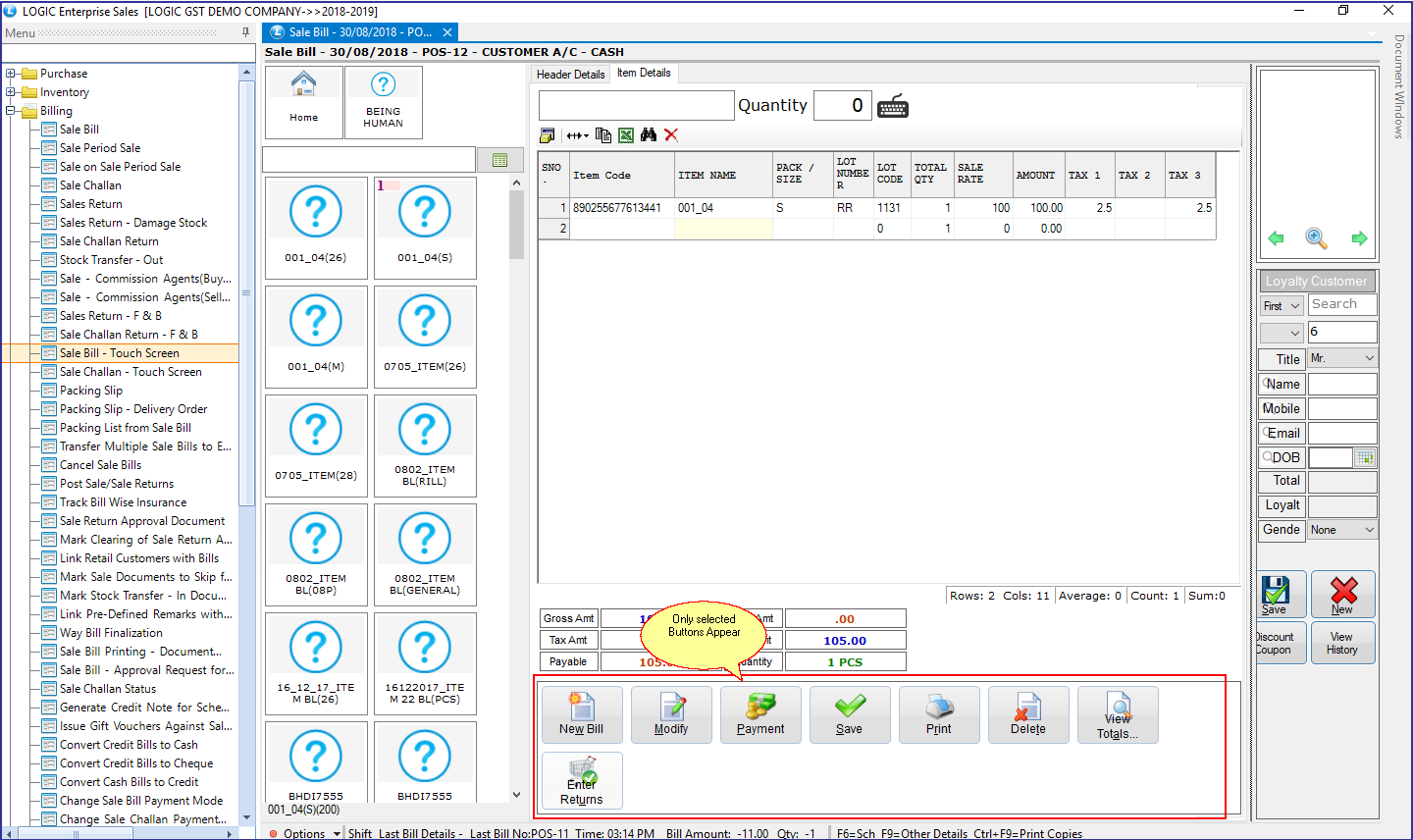Click the Print button
Screen dimensions: 1413x840
coord(939,714)
